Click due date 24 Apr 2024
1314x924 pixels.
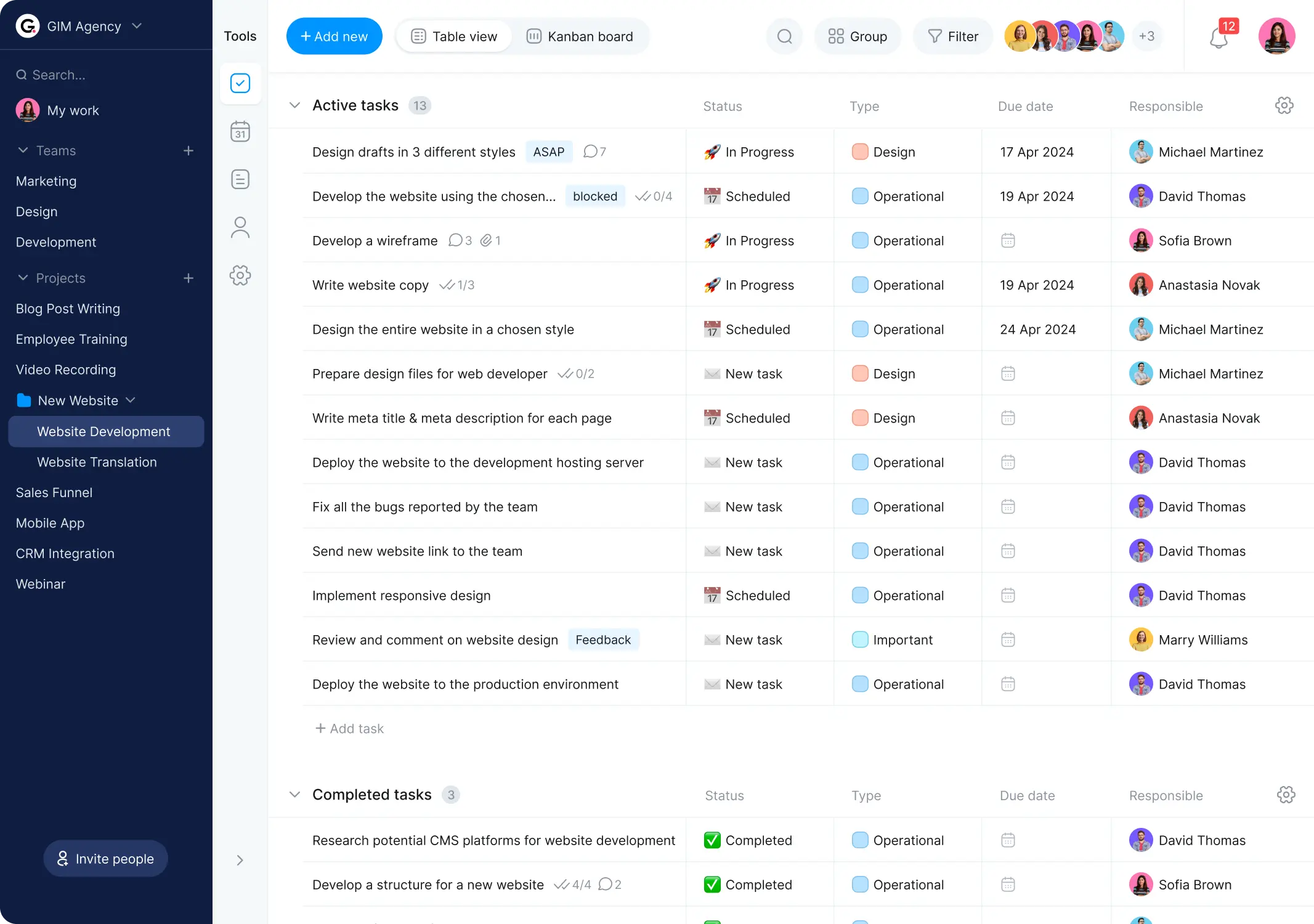(1037, 330)
